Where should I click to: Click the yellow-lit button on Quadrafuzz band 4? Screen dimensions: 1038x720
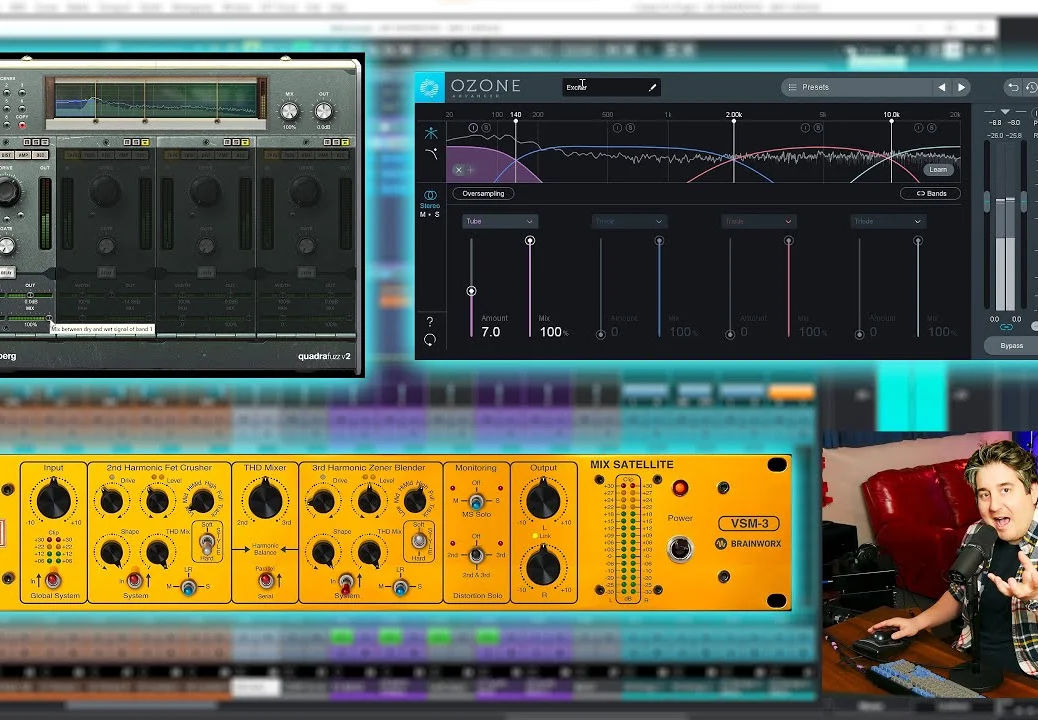tap(345, 142)
